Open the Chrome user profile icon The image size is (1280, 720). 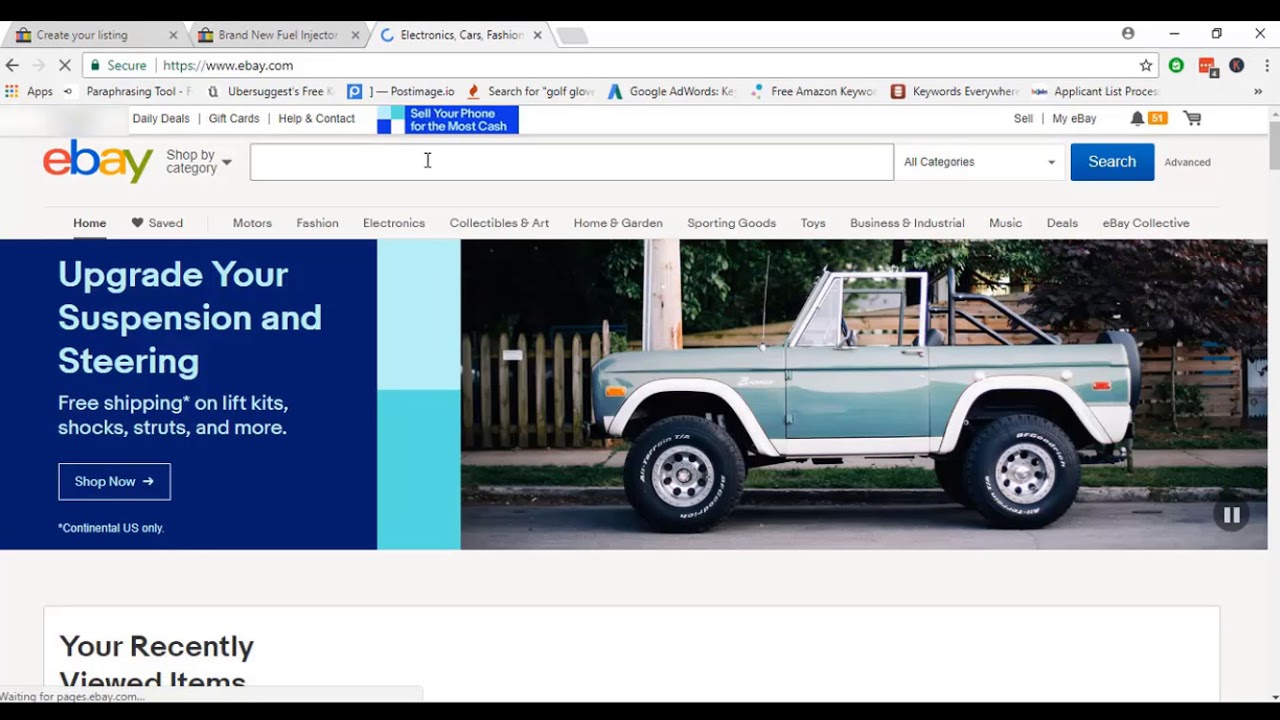1128,33
